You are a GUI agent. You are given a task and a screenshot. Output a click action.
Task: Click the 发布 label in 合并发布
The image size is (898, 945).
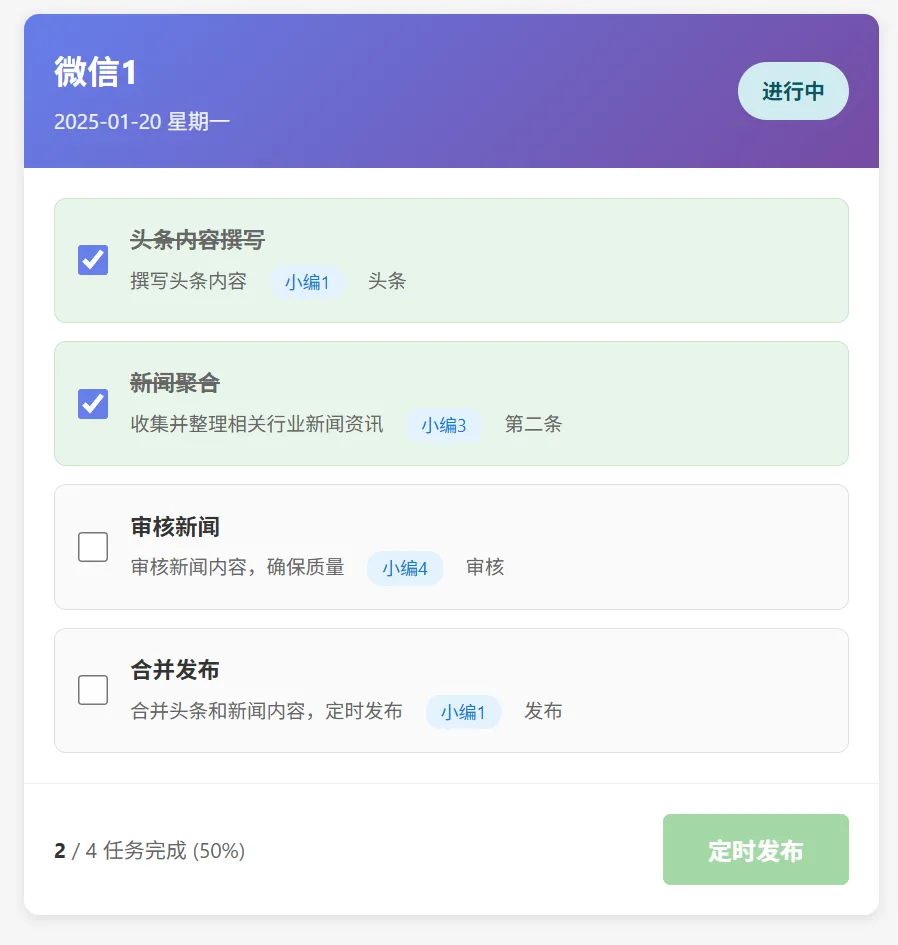tap(543, 712)
